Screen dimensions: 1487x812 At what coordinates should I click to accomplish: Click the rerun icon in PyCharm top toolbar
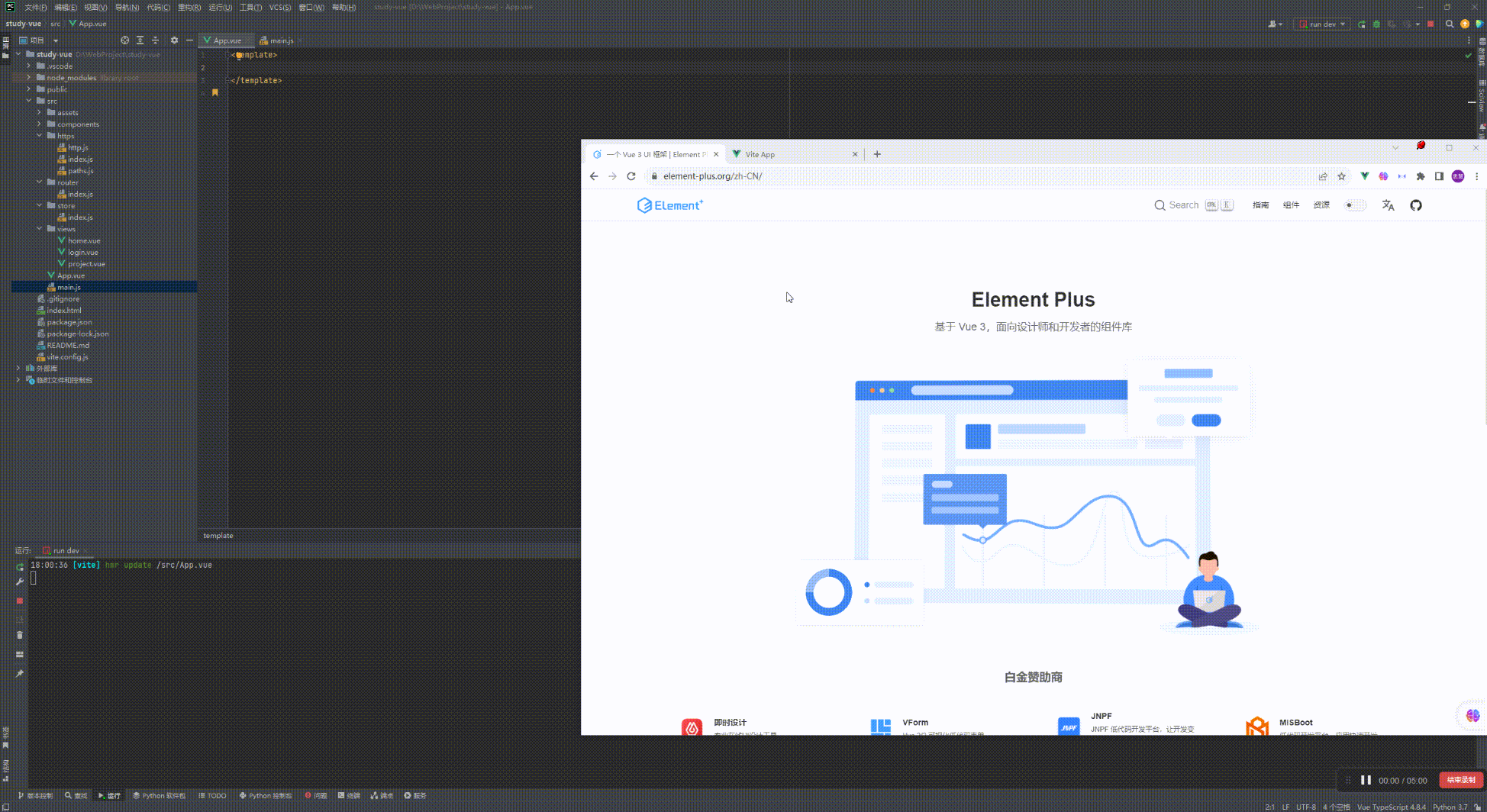coord(1361,24)
